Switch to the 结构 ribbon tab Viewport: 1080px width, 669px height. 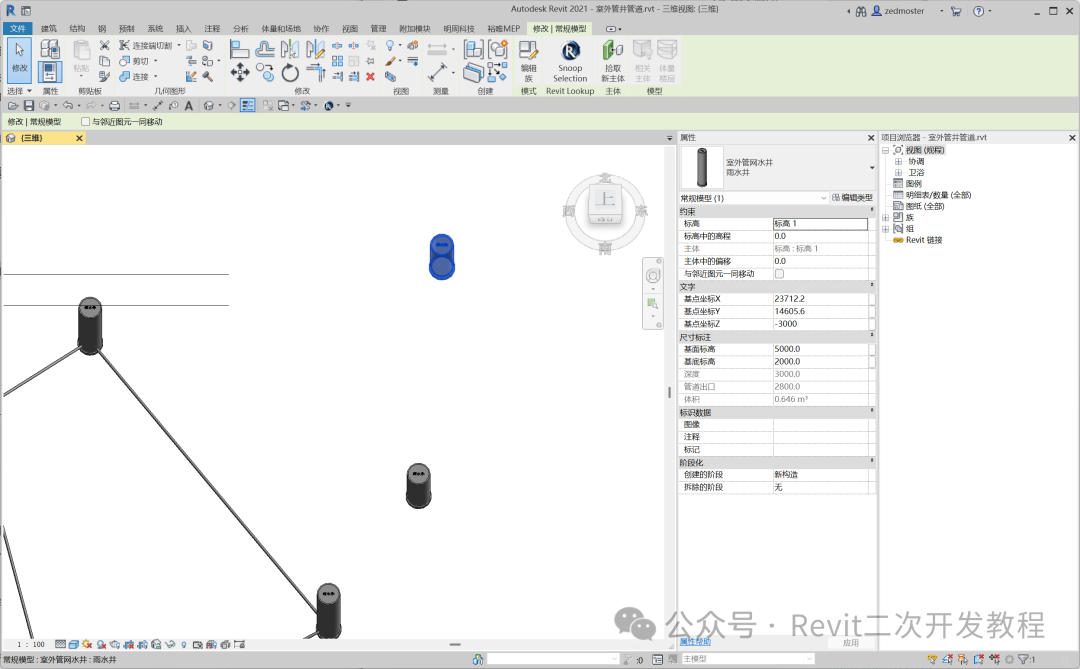pyautogui.click(x=77, y=28)
